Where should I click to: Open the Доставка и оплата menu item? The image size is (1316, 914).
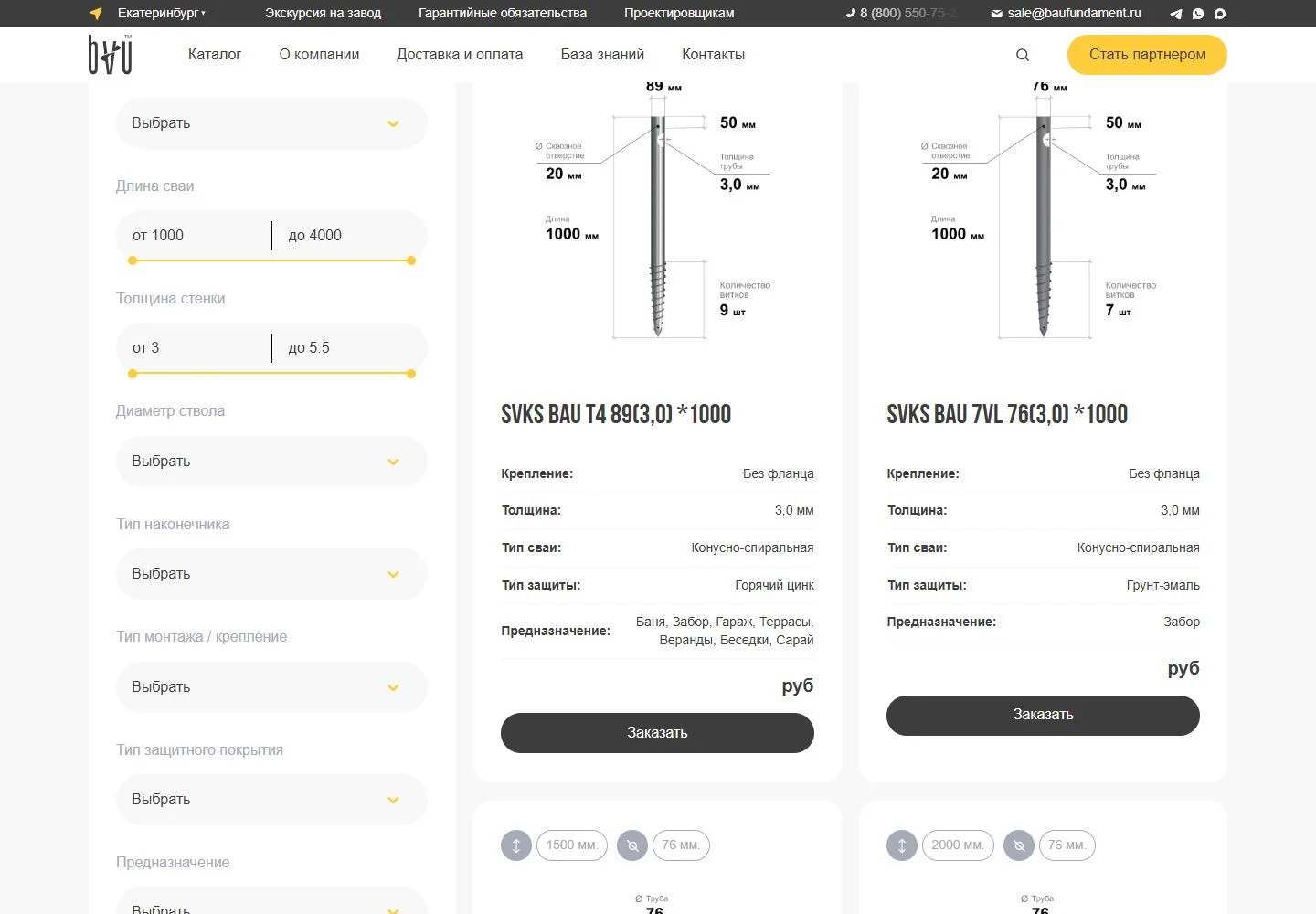click(460, 55)
